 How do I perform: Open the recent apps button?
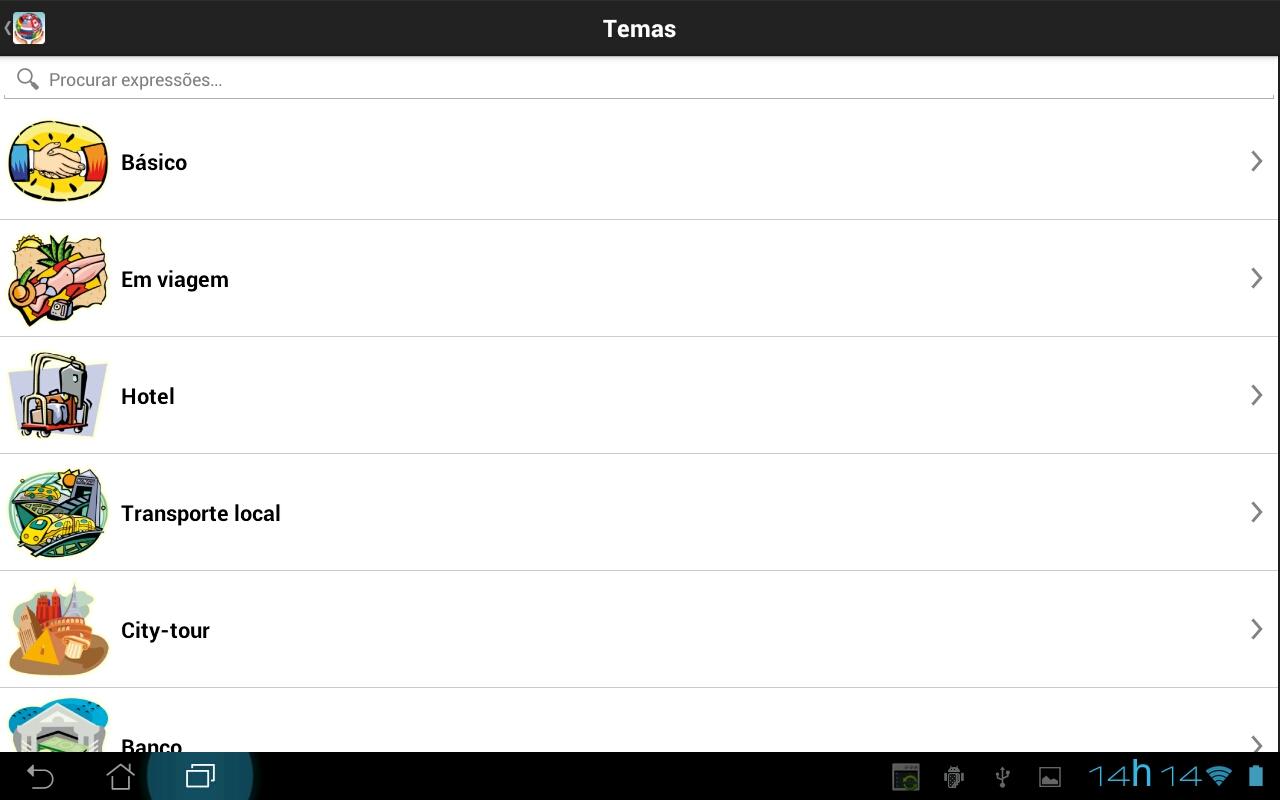(200, 776)
